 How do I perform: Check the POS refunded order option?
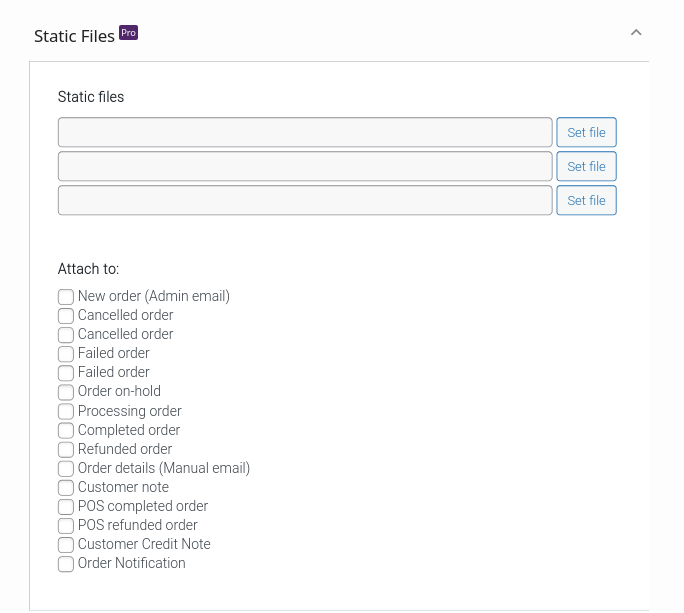click(66, 526)
